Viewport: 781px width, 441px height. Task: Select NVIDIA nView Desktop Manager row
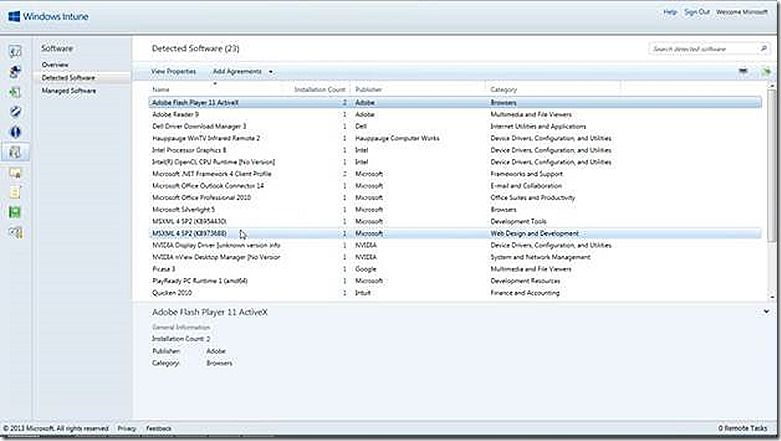[x=455, y=257]
